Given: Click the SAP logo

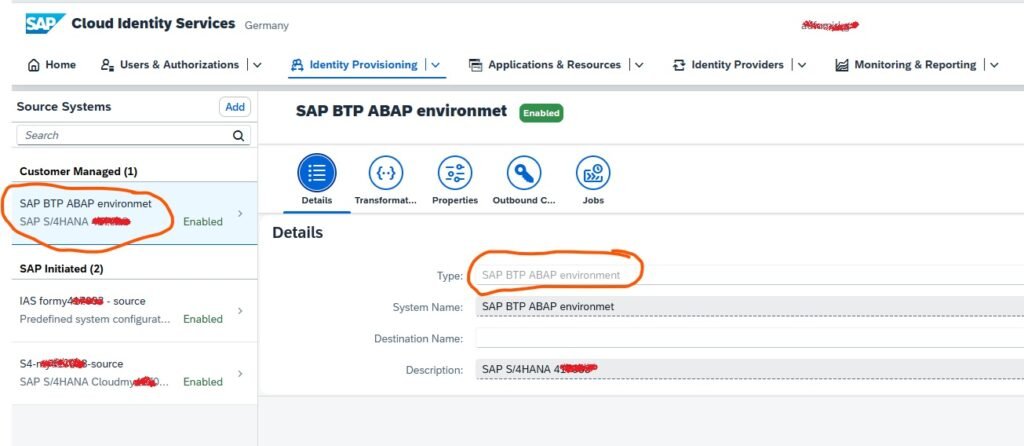Looking at the screenshot, I should tap(45, 24).
